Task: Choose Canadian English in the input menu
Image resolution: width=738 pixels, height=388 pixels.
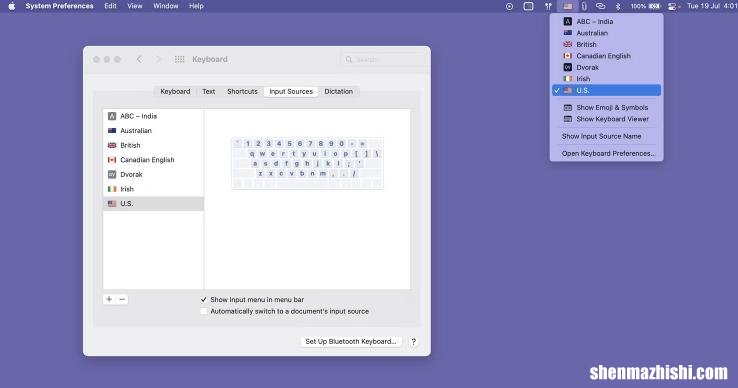Action: pyautogui.click(x=606, y=56)
